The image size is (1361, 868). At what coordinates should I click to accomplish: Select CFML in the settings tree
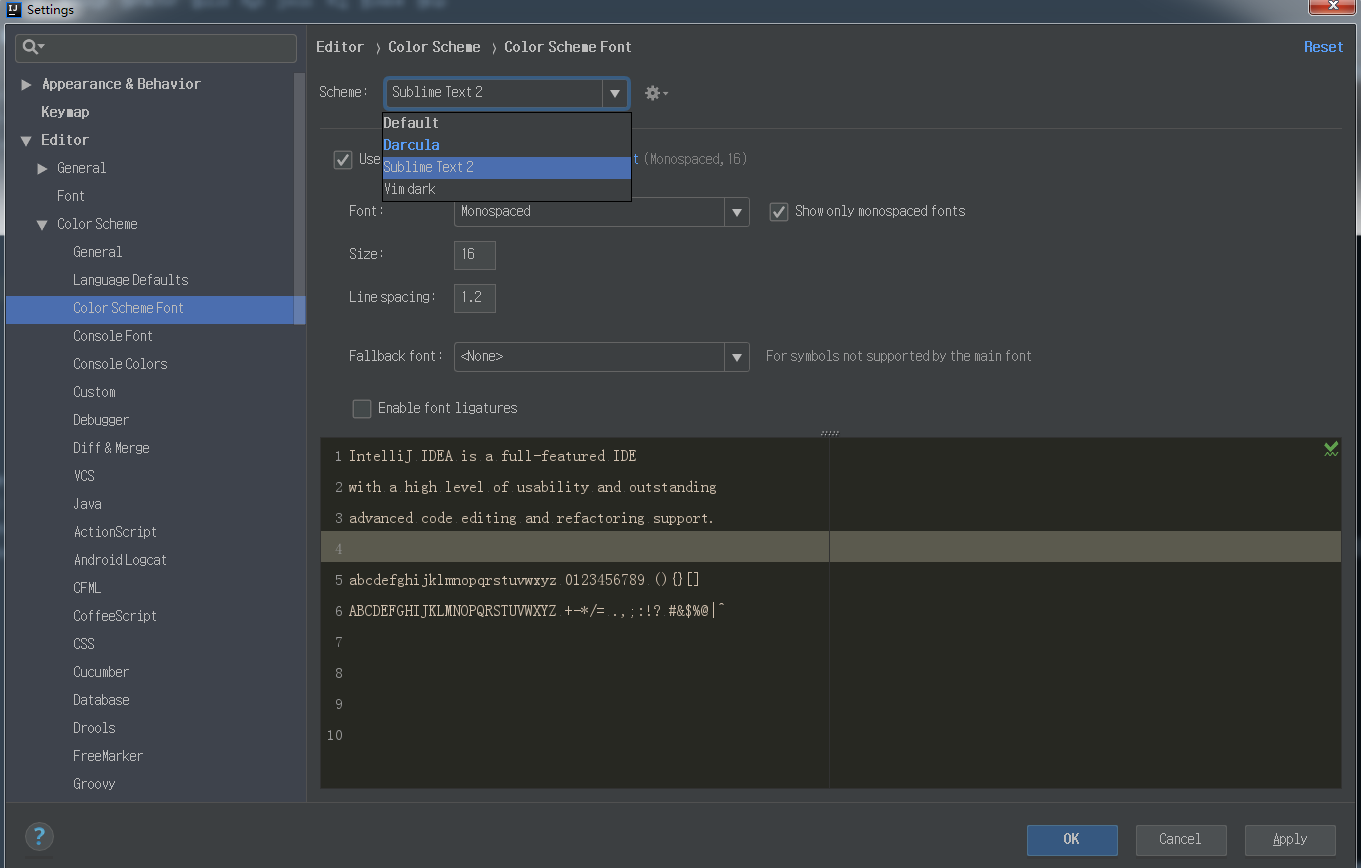[x=87, y=588]
